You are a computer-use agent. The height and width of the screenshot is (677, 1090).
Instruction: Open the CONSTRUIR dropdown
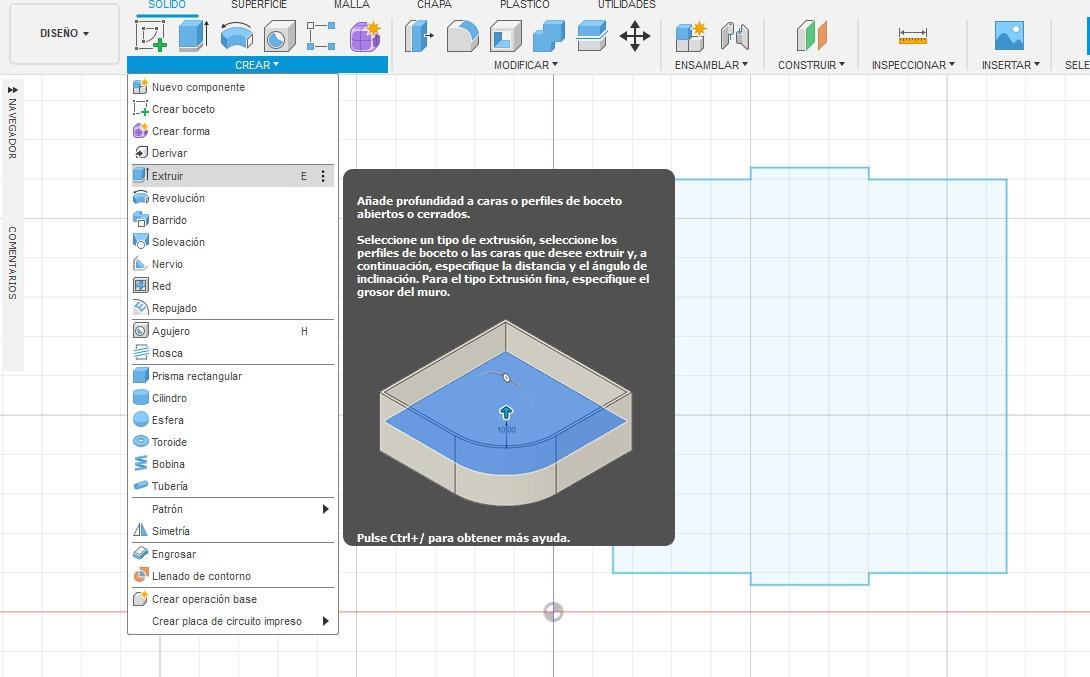[811, 65]
